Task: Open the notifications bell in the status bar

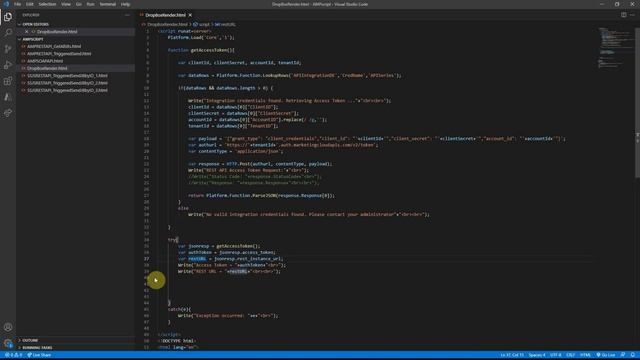Action: (x=632, y=355)
